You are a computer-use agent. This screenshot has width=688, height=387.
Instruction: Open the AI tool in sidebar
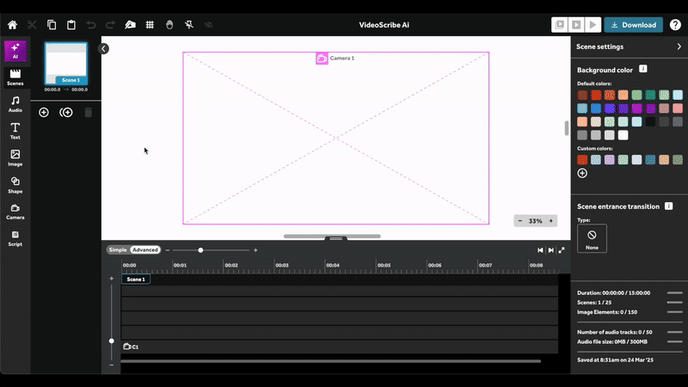click(x=15, y=51)
